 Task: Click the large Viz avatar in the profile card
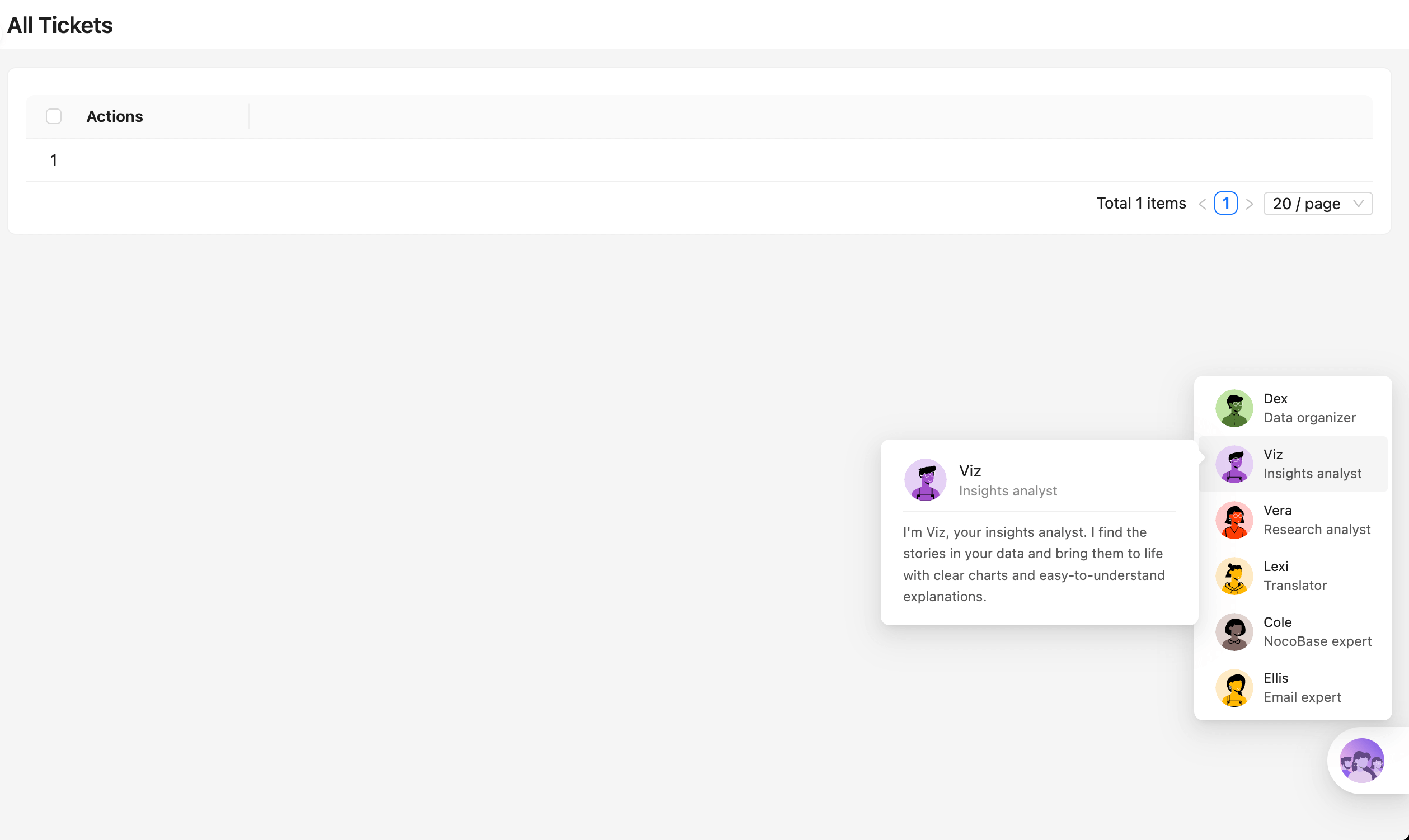925,480
